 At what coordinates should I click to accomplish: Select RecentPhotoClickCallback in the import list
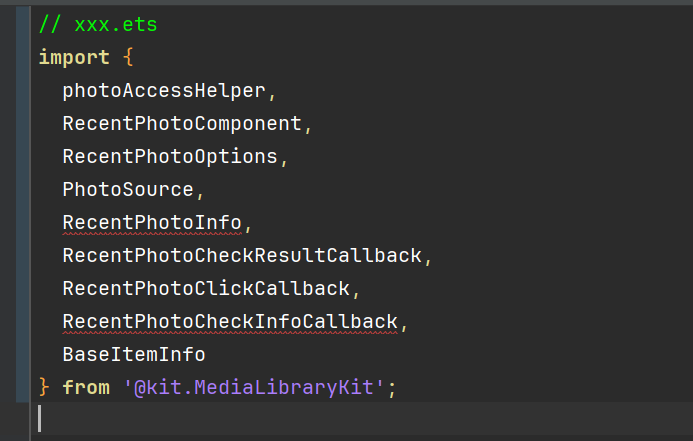[x=206, y=288]
